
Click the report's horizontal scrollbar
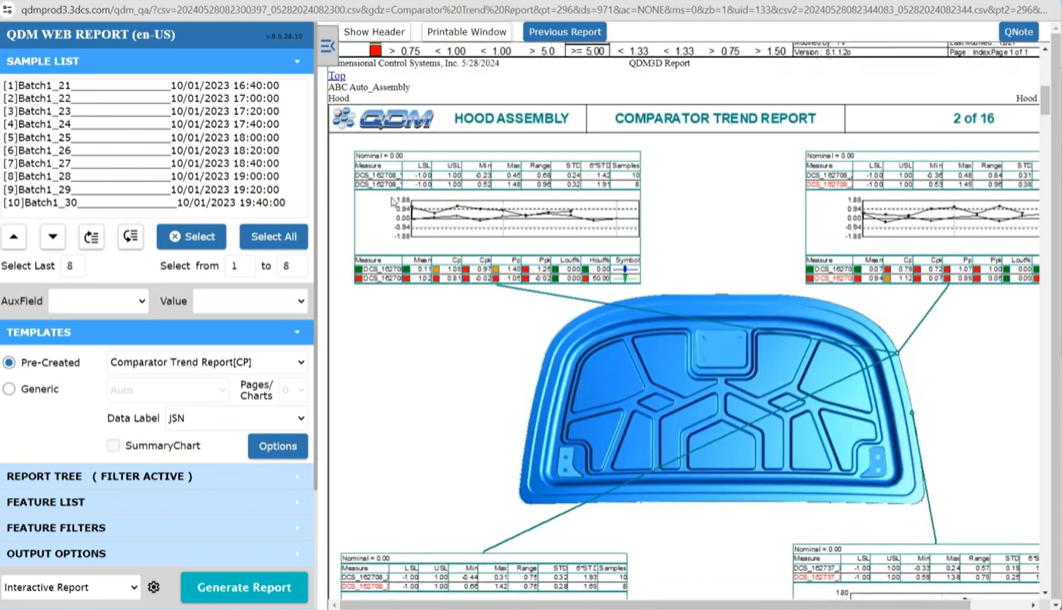(x=654, y=605)
